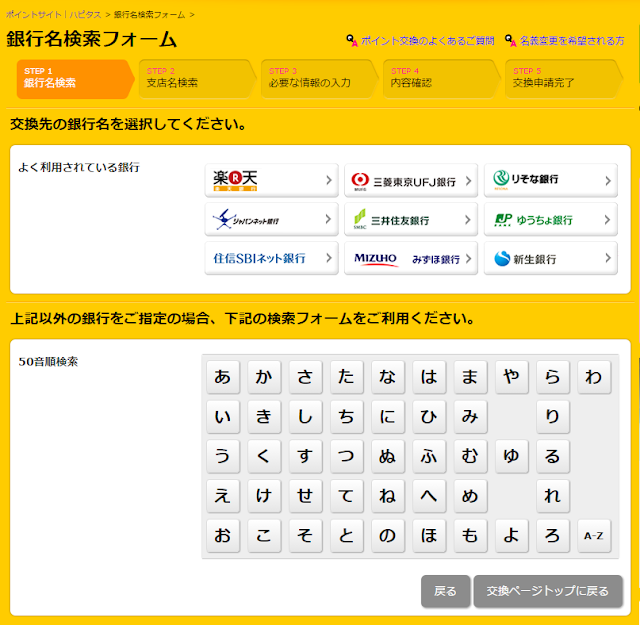The width and height of the screenshot is (640, 625).
Task: Tap the し kana key
Action: pyautogui.click(x=305, y=416)
